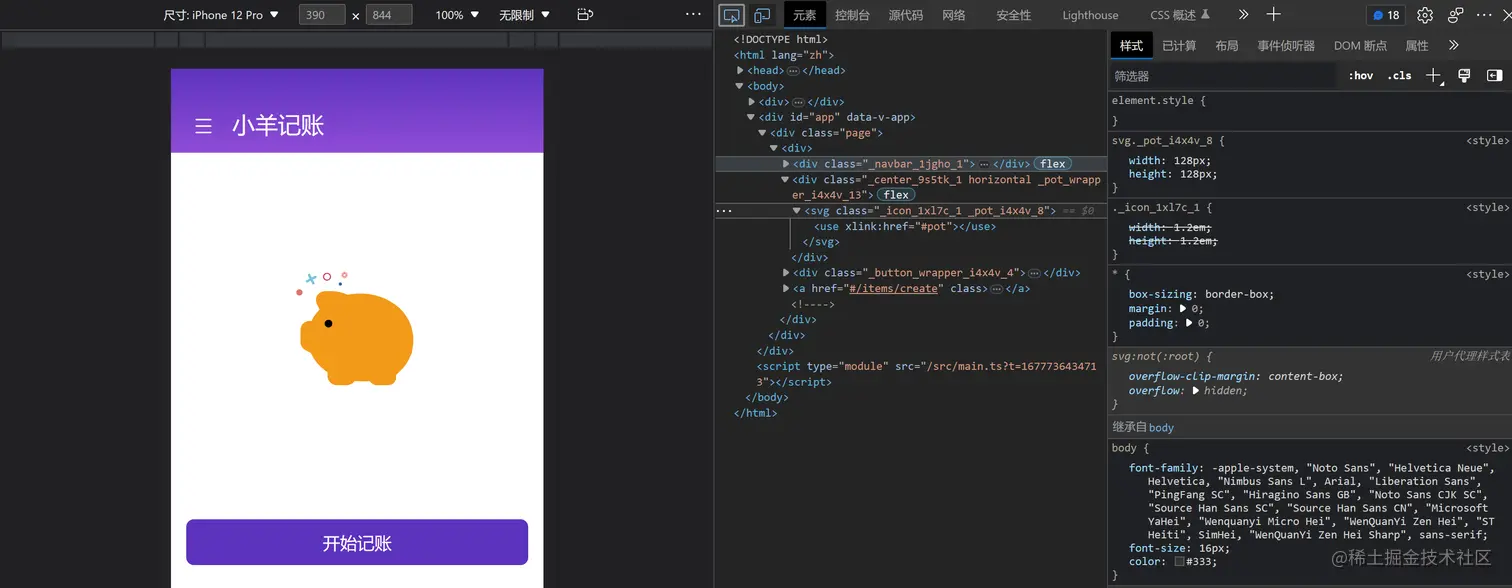
Task: Toggle computed styles sidebar icon
Action: point(1494,76)
